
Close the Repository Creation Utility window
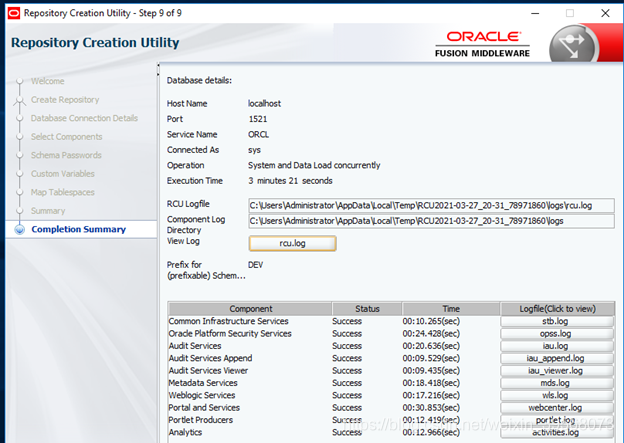coord(605,13)
